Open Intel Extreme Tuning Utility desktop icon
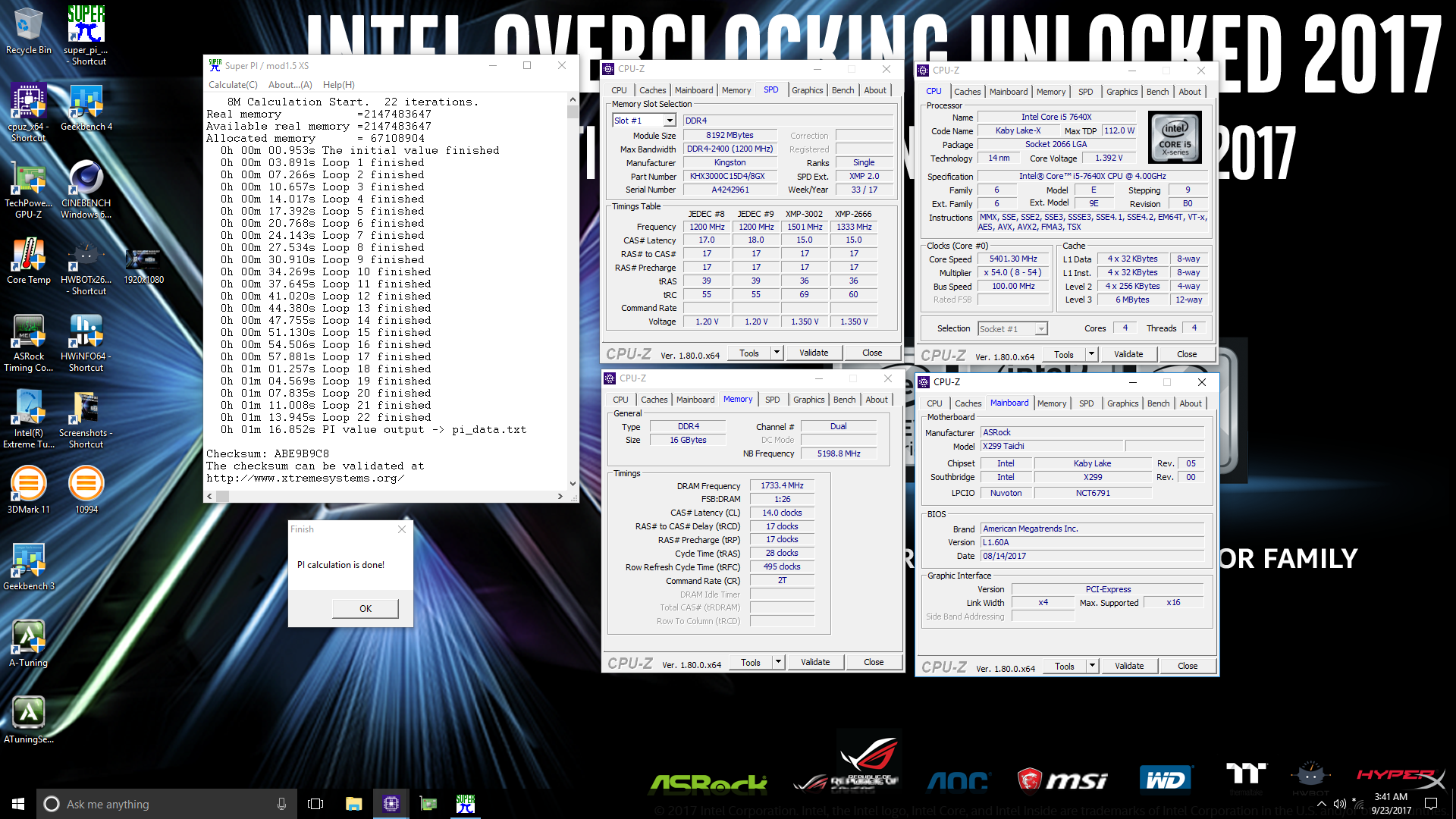The width and height of the screenshot is (1456, 819). [x=28, y=419]
